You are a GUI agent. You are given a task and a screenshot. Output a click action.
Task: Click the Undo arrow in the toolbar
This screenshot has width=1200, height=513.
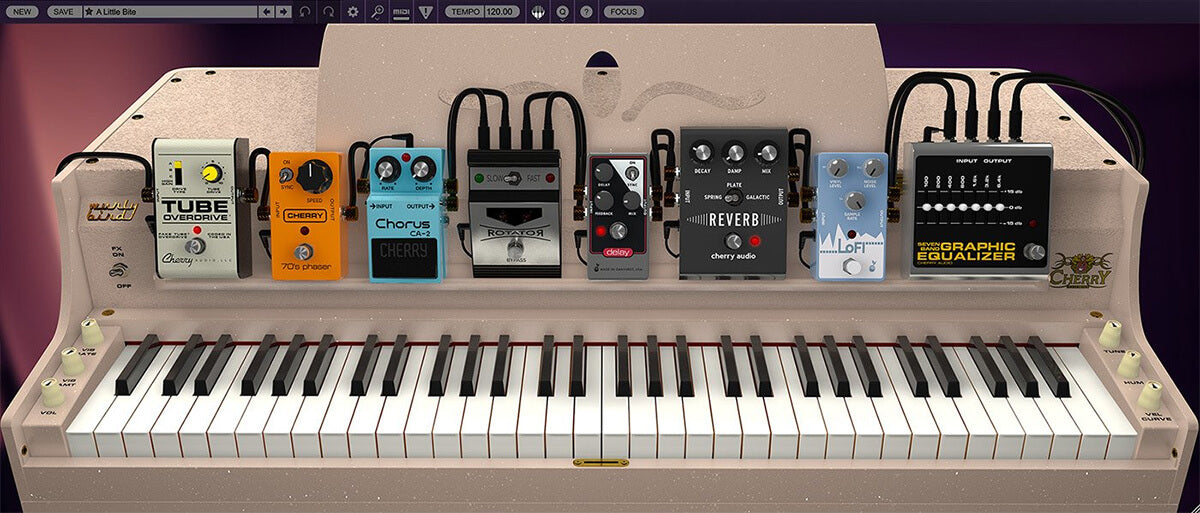pyautogui.click(x=305, y=12)
